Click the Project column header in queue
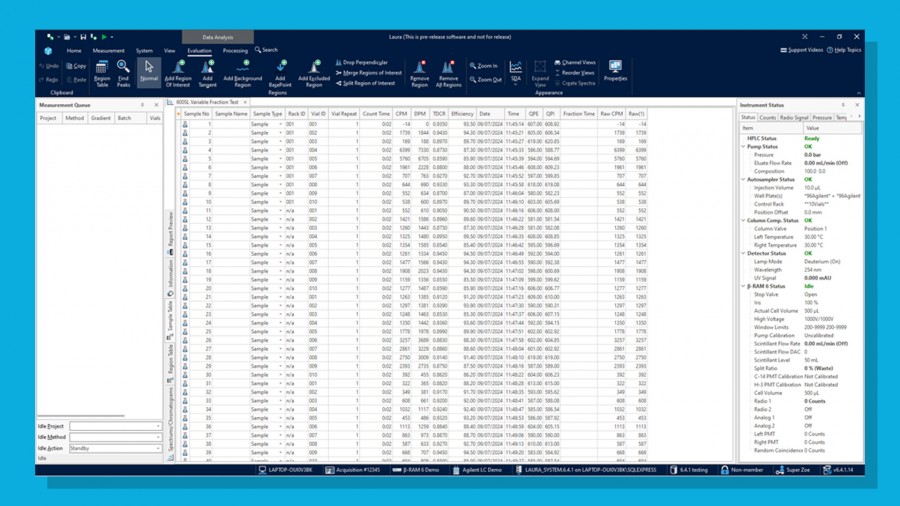This screenshot has width=900, height=506. coord(48,118)
